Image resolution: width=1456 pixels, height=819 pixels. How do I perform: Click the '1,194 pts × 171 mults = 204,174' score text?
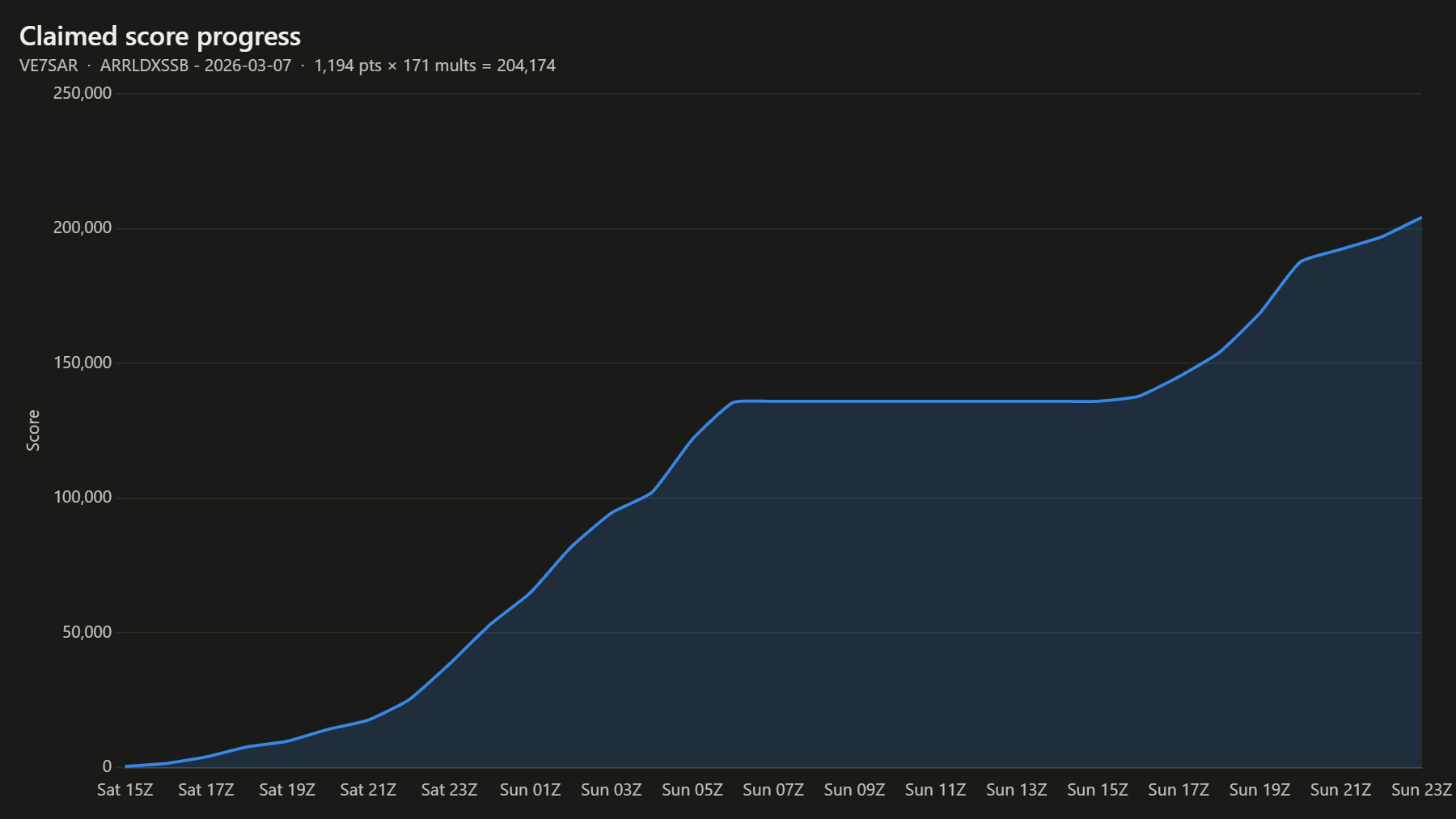(434, 66)
